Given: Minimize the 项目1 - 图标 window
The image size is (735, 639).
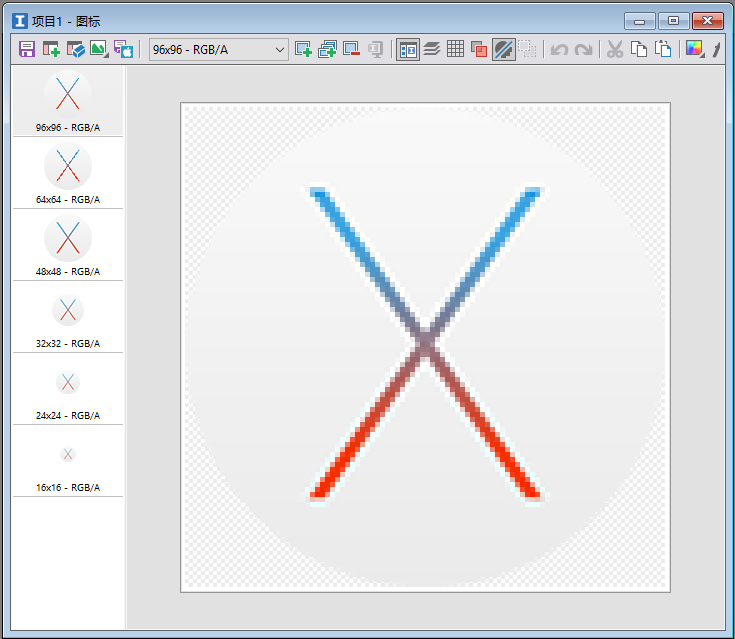Looking at the screenshot, I should (639, 21).
